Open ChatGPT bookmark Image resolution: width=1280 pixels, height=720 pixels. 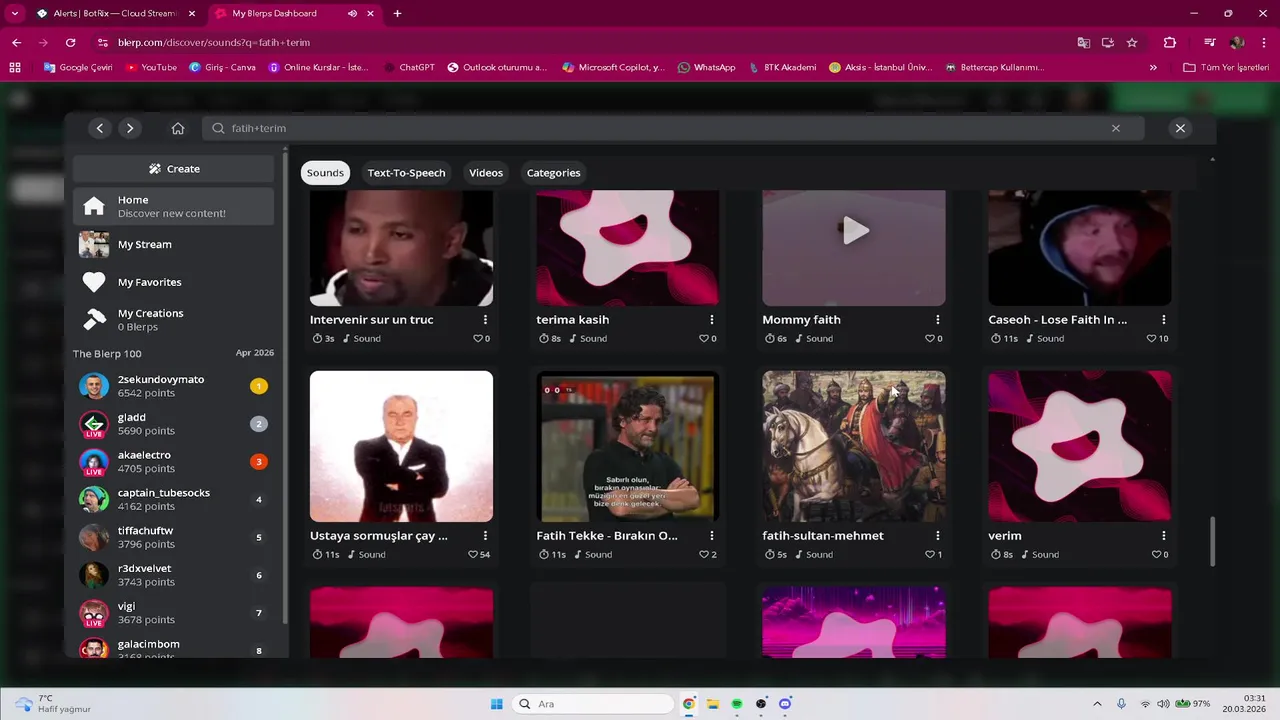(x=410, y=68)
